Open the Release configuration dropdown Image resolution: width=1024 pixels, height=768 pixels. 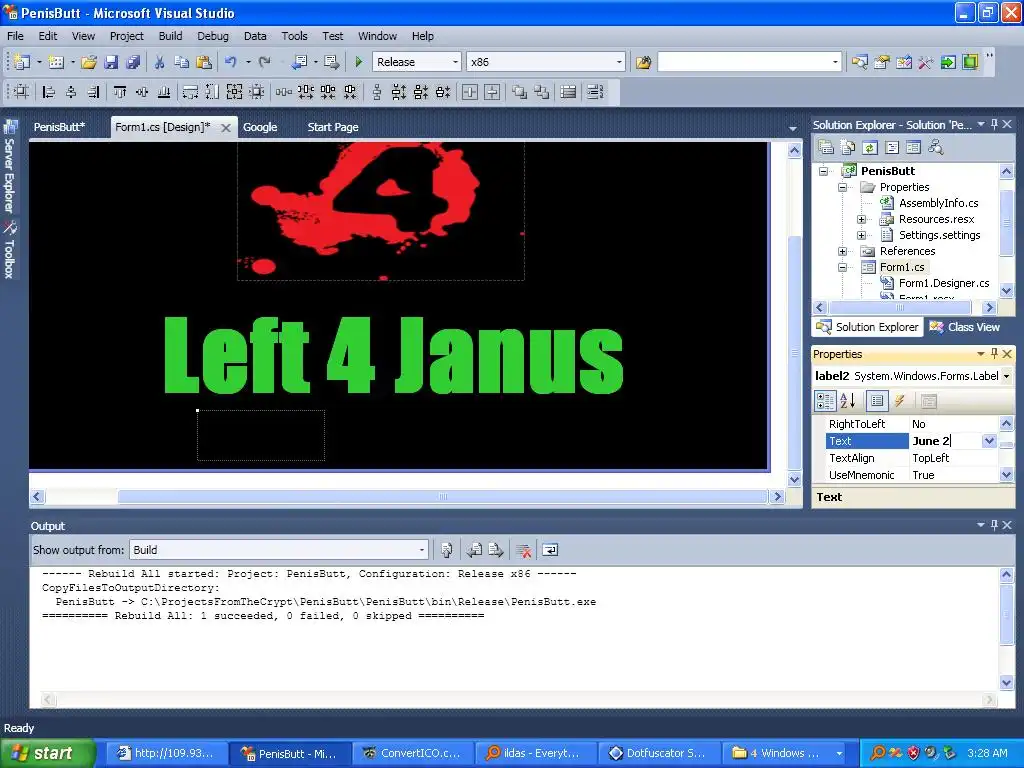[x=456, y=62]
